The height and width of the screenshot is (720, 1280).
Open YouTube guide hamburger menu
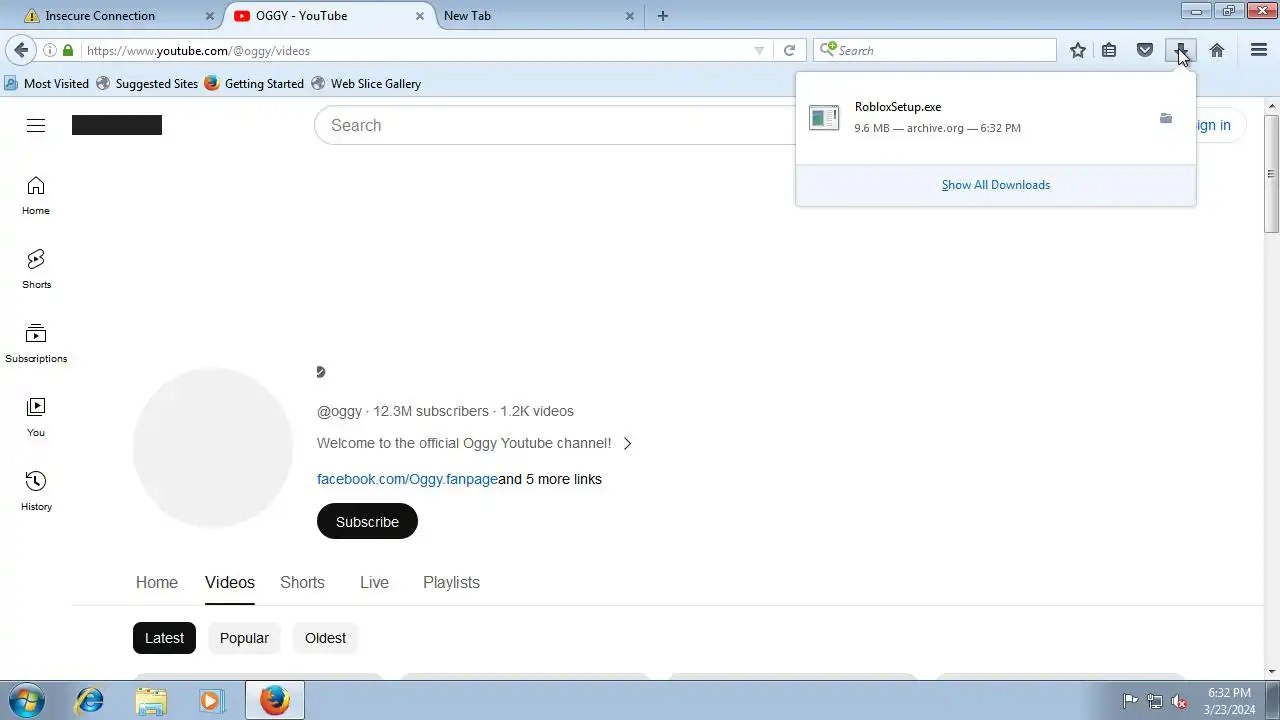coord(36,125)
